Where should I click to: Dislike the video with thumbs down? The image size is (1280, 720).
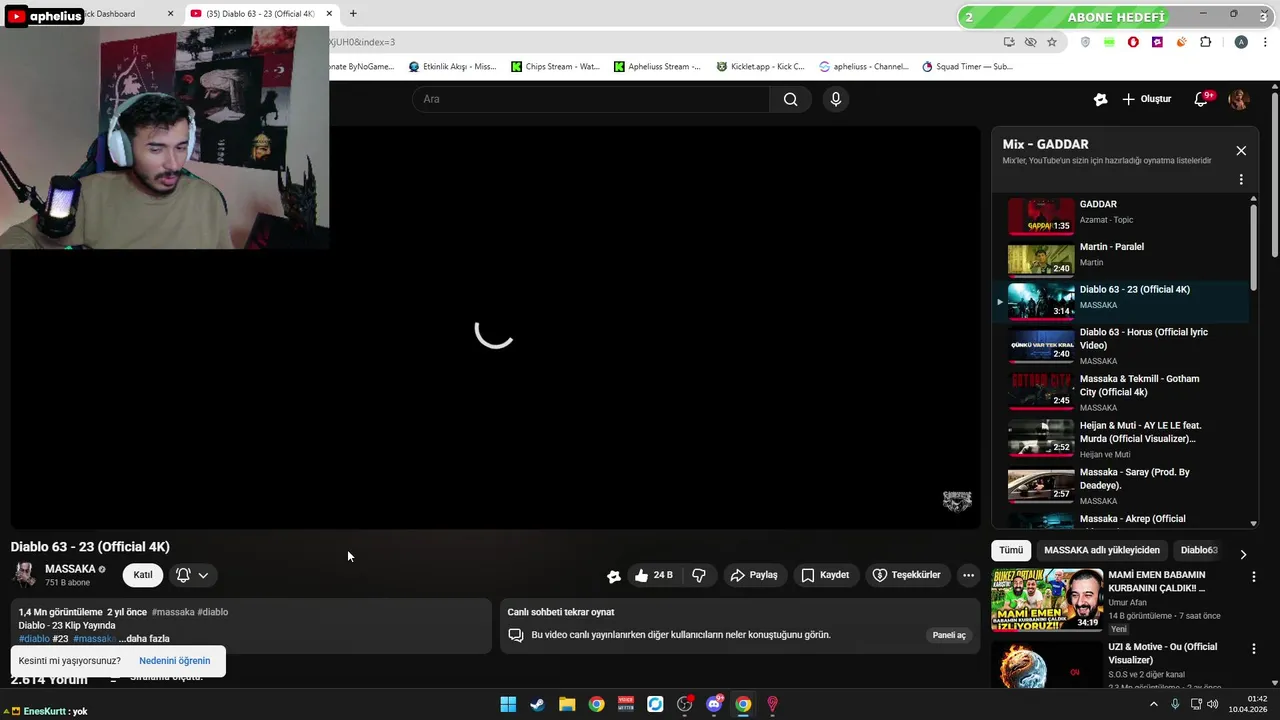tap(699, 575)
